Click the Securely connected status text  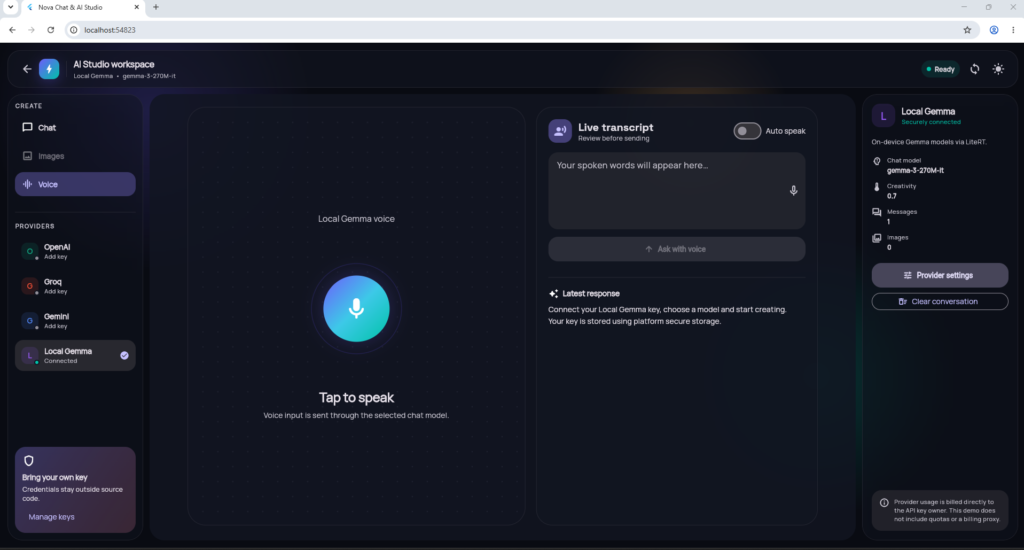pos(931,122)
